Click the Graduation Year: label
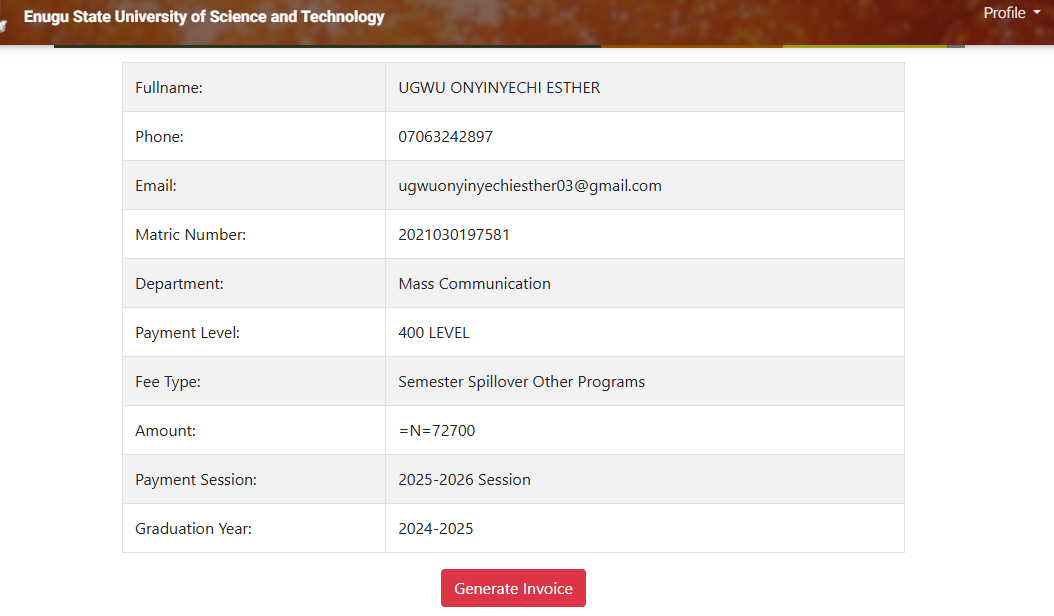The width and height of the screenshot is (1054, 616). point(193,529)
